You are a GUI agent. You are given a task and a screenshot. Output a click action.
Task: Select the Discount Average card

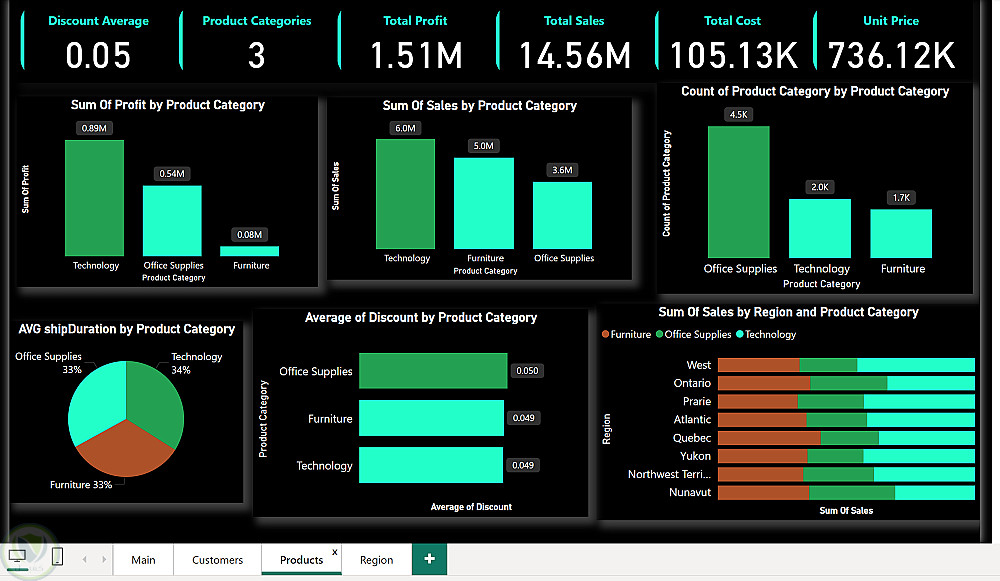98,42
